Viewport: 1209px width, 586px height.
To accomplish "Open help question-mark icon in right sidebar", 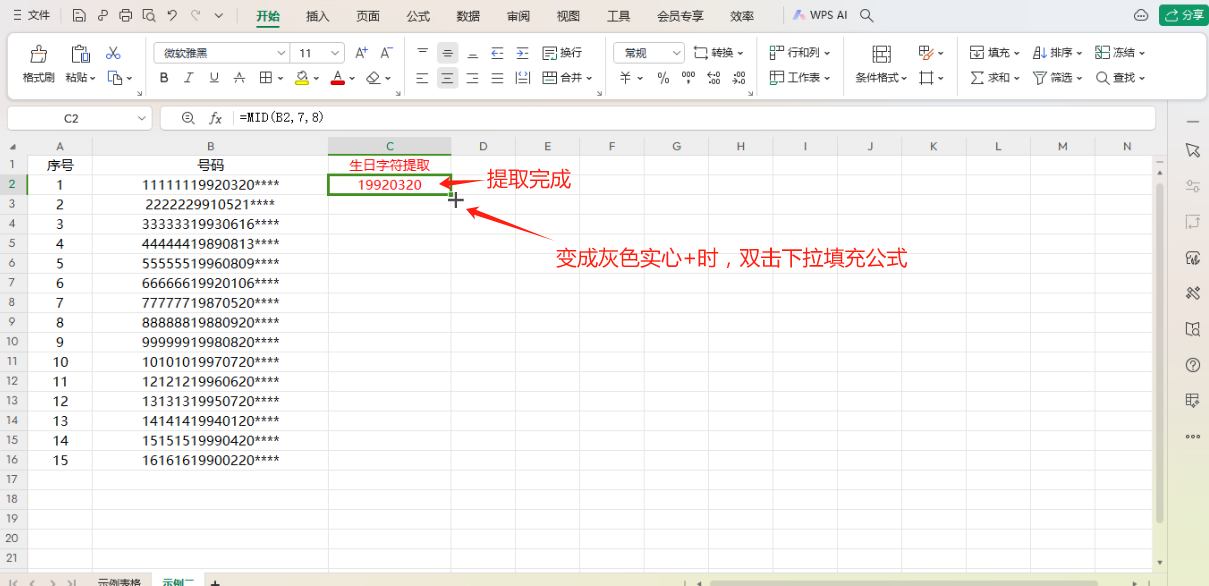I will coord(1192,365).
